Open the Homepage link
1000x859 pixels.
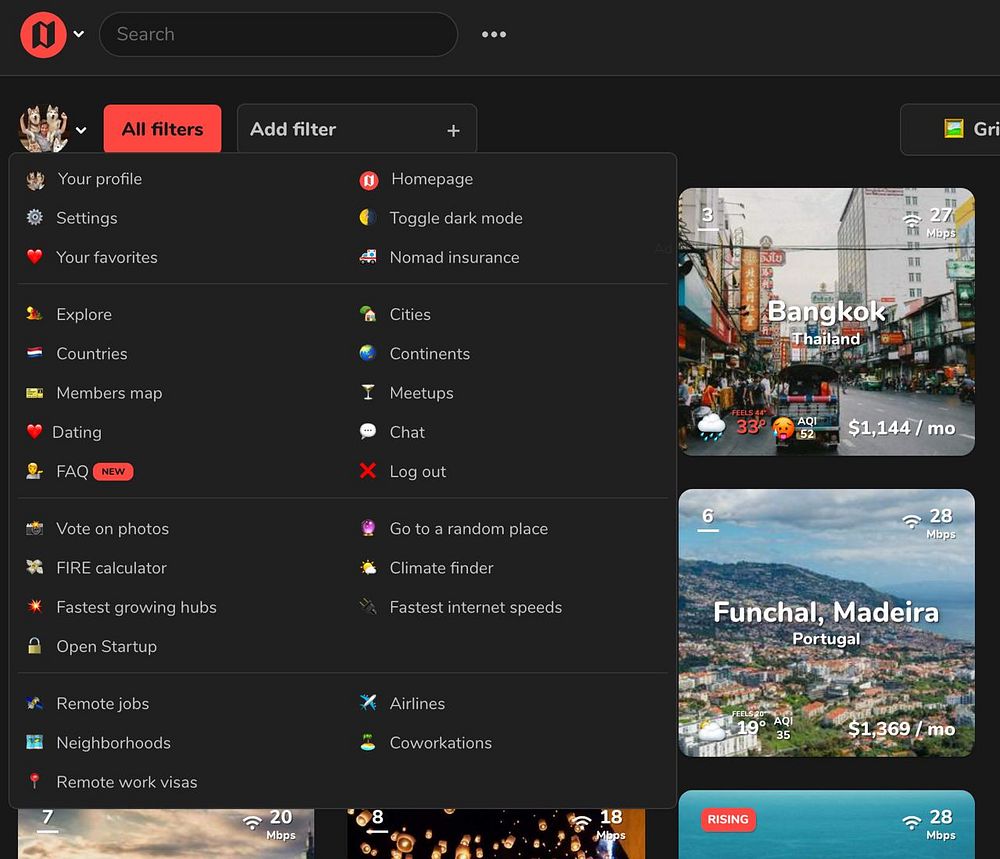pos(432,179)
